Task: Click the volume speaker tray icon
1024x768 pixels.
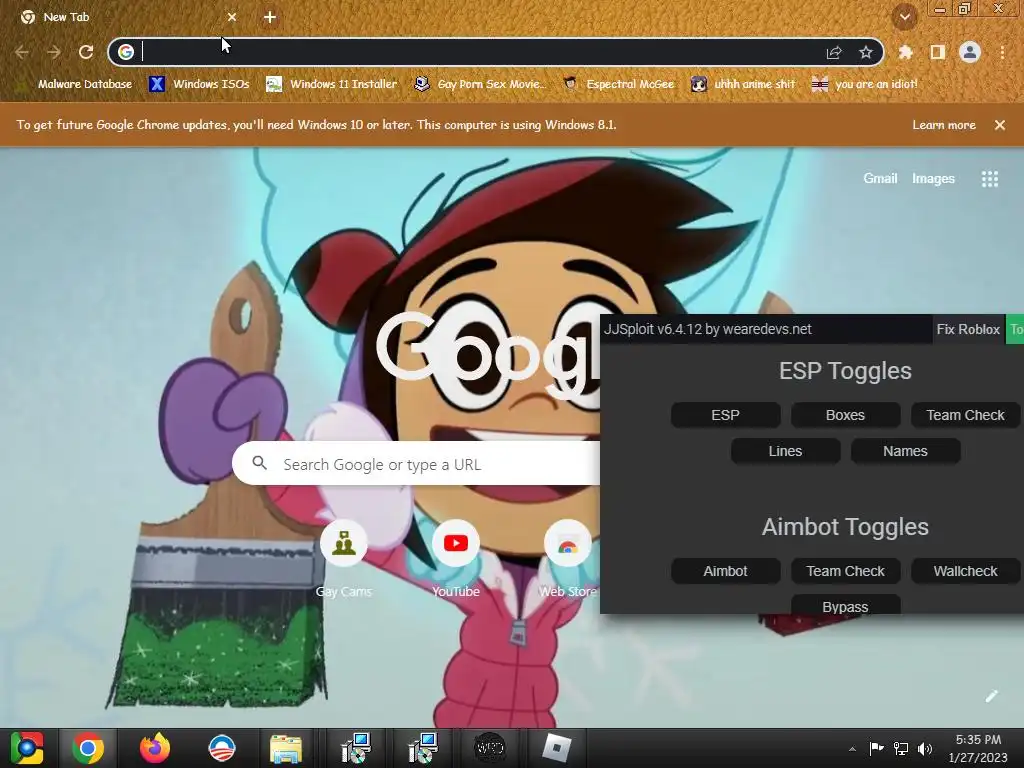Action: click(x=925, y=748)
